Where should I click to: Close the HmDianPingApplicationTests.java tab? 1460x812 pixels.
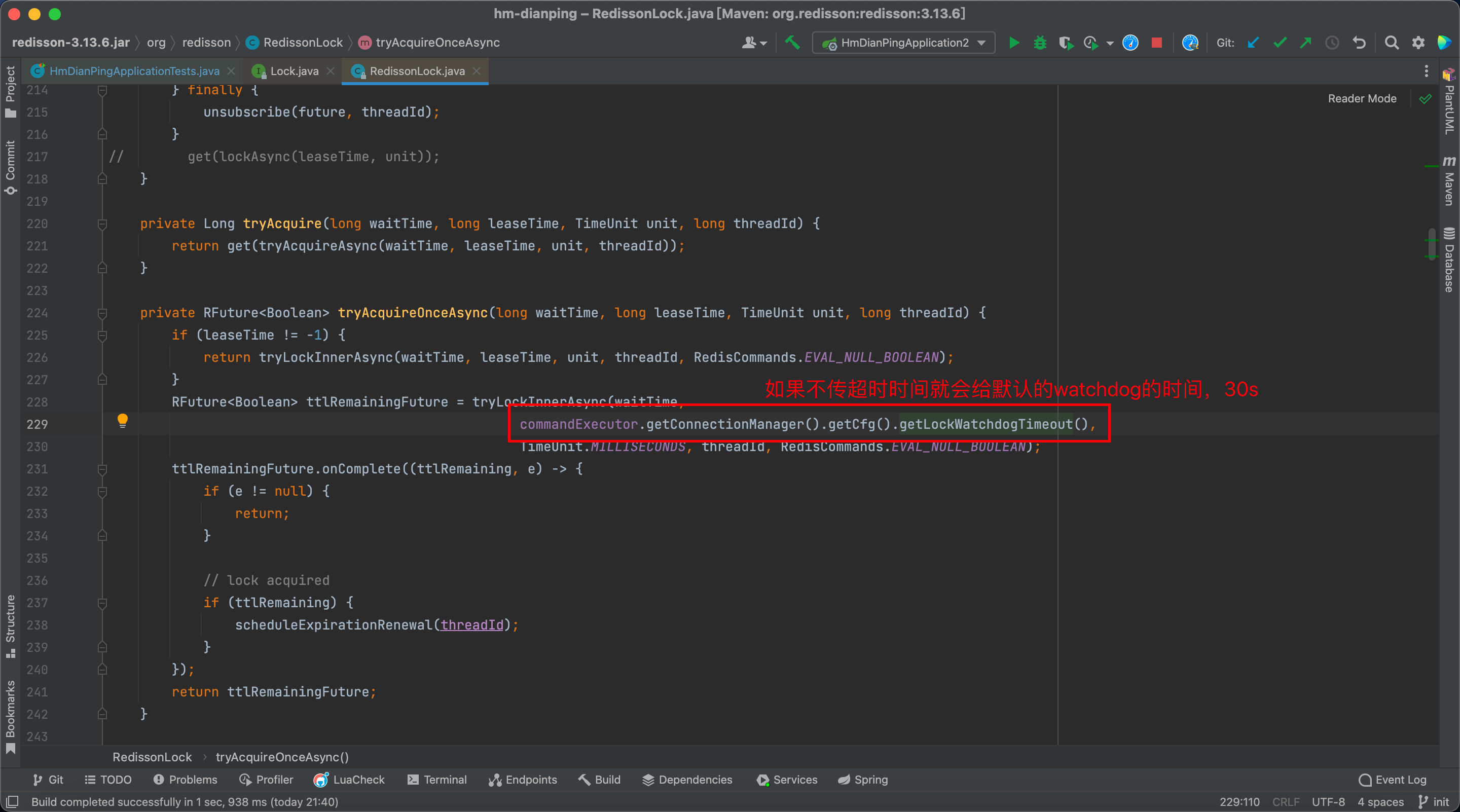point(231,71)
